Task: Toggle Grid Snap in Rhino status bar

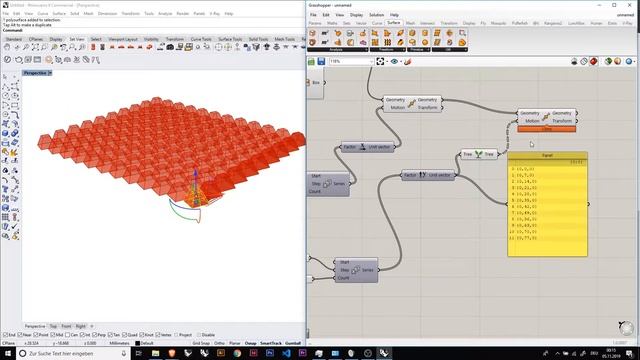Action: [201, 343]
